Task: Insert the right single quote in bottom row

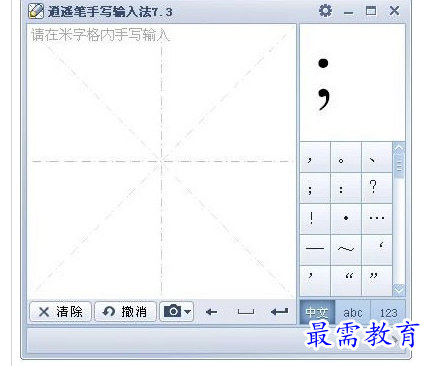Action: (x=315, y=280)
